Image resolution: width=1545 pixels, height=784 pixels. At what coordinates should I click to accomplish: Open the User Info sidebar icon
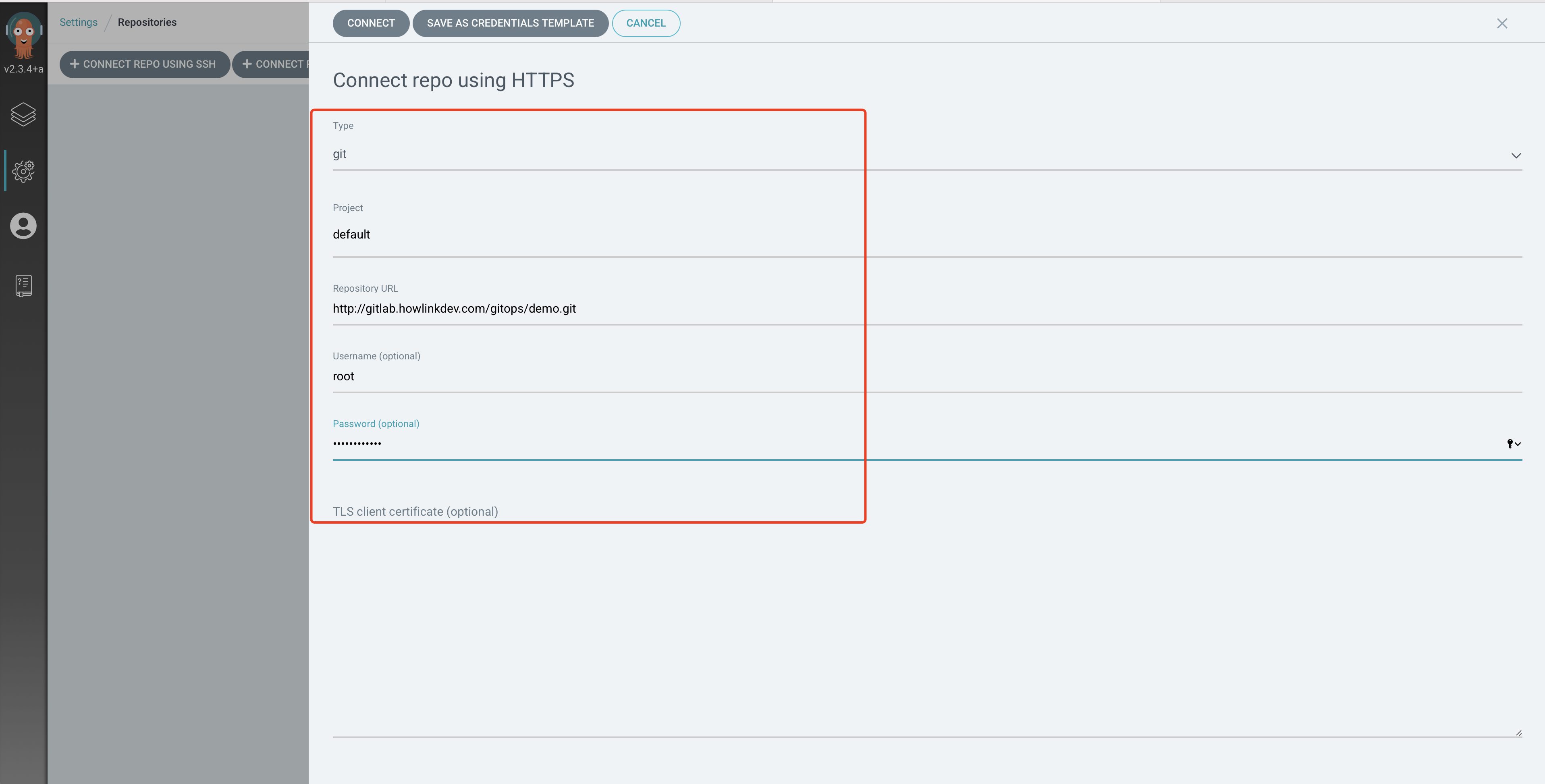tap(23, 226)
